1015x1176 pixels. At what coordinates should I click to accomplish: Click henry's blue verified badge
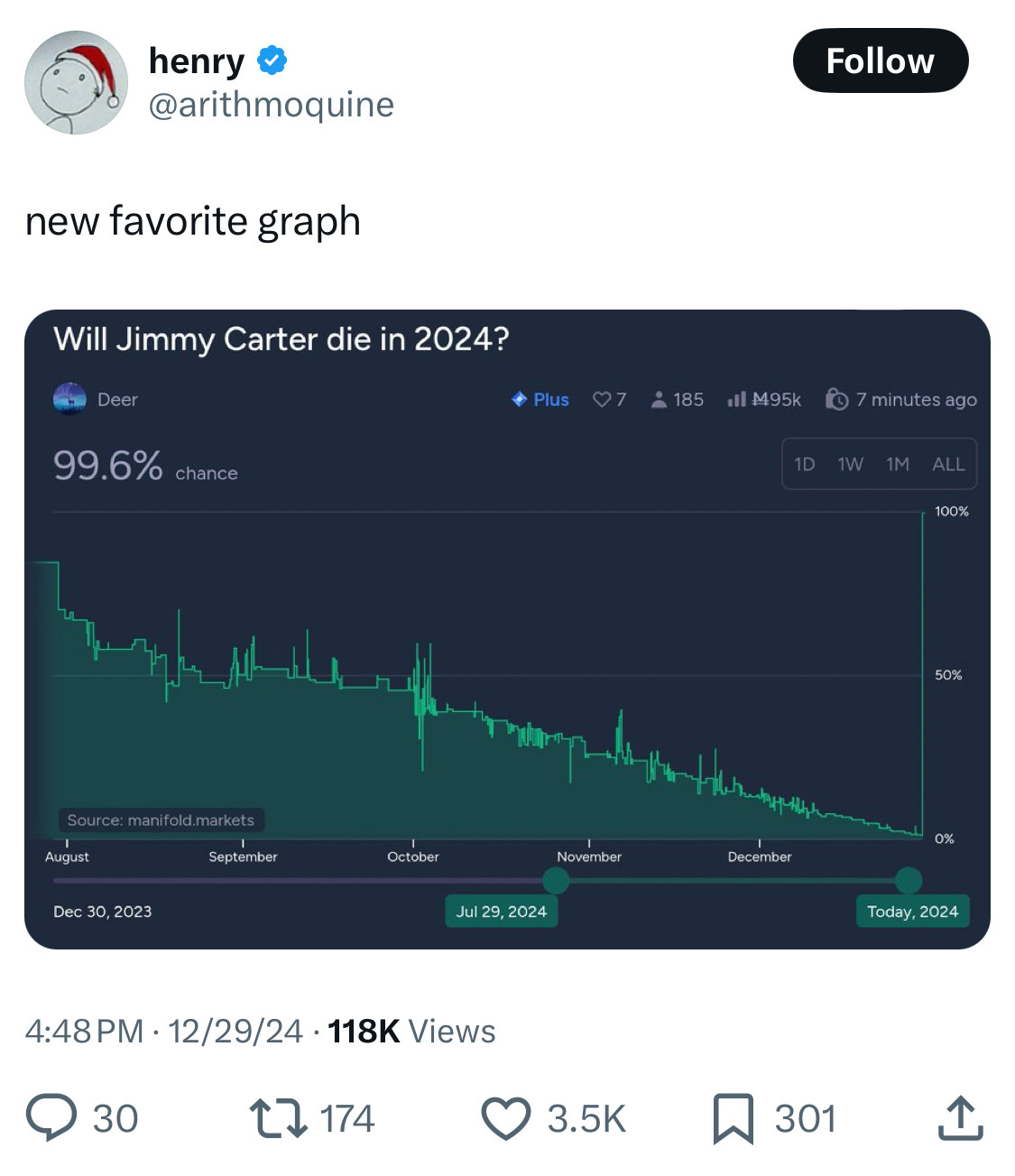pyautogui.click(x=273, y=60)
